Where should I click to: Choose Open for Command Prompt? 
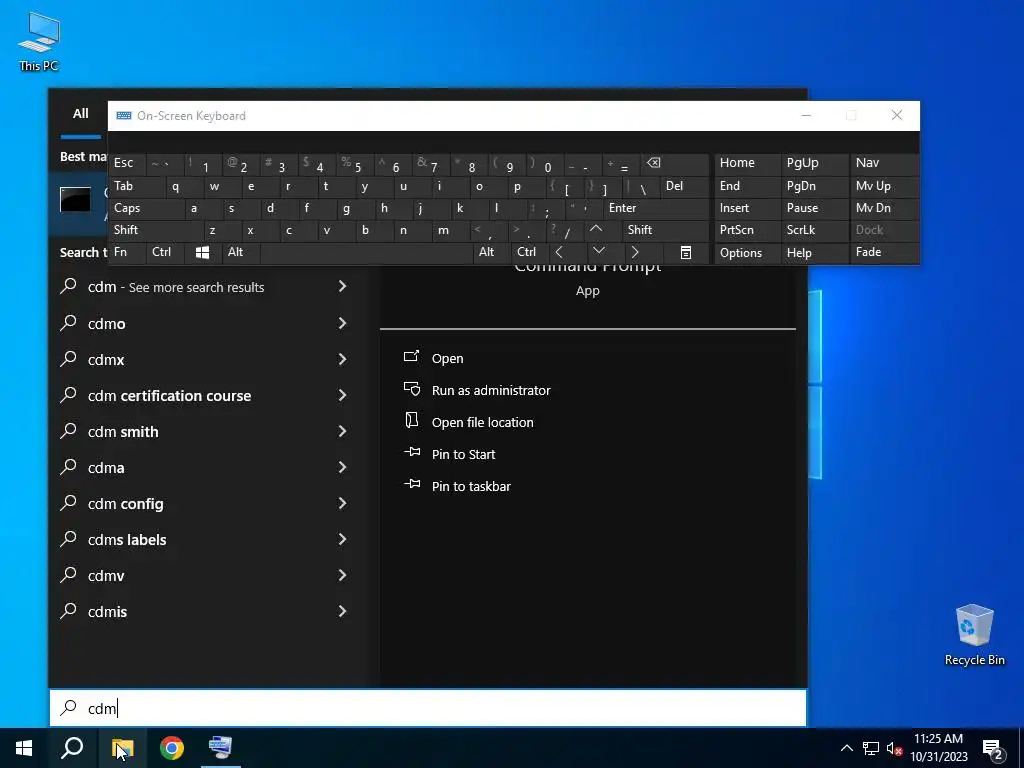tap(447, 359)
